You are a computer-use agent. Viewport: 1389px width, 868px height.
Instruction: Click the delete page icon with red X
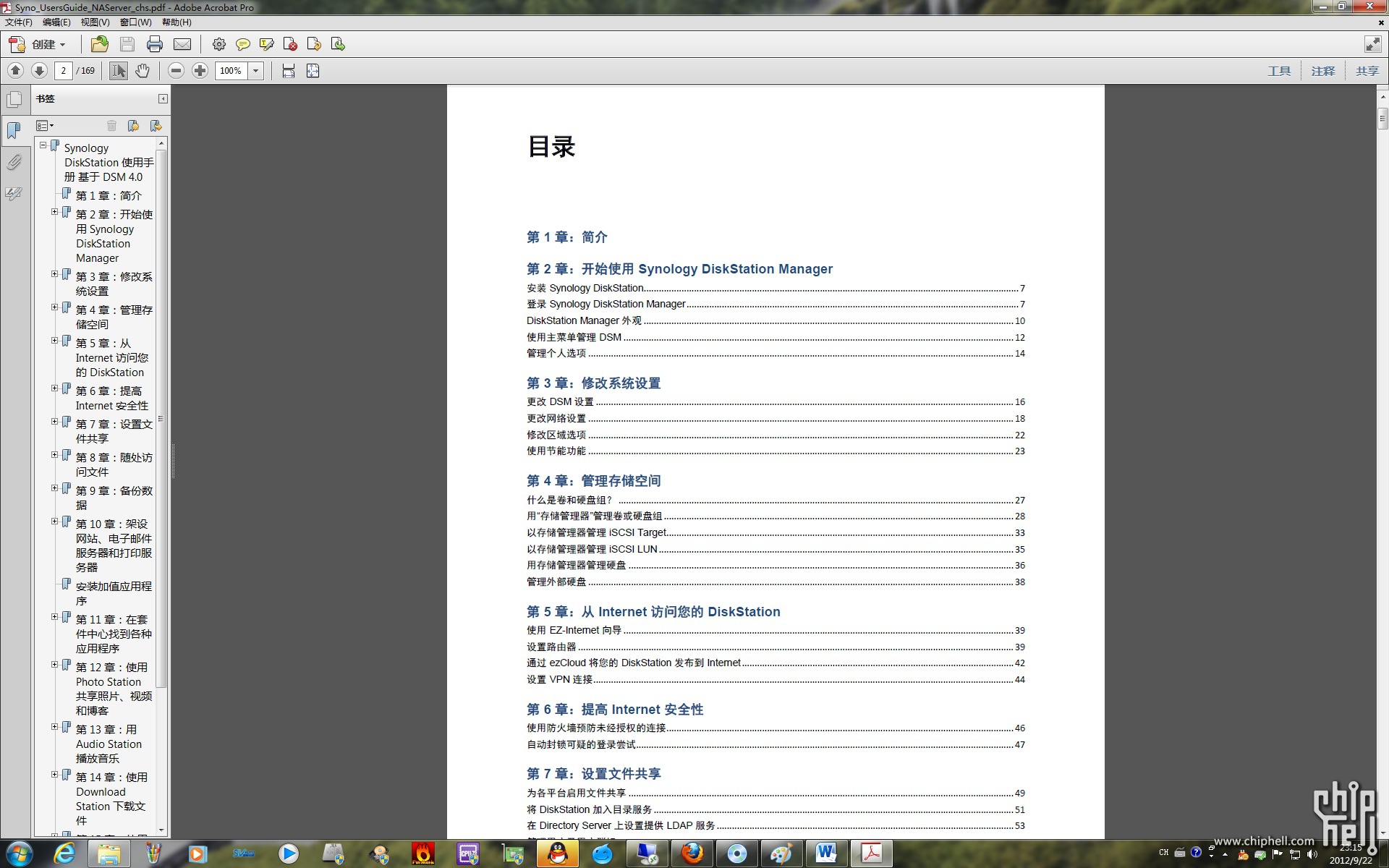point(291,45)
